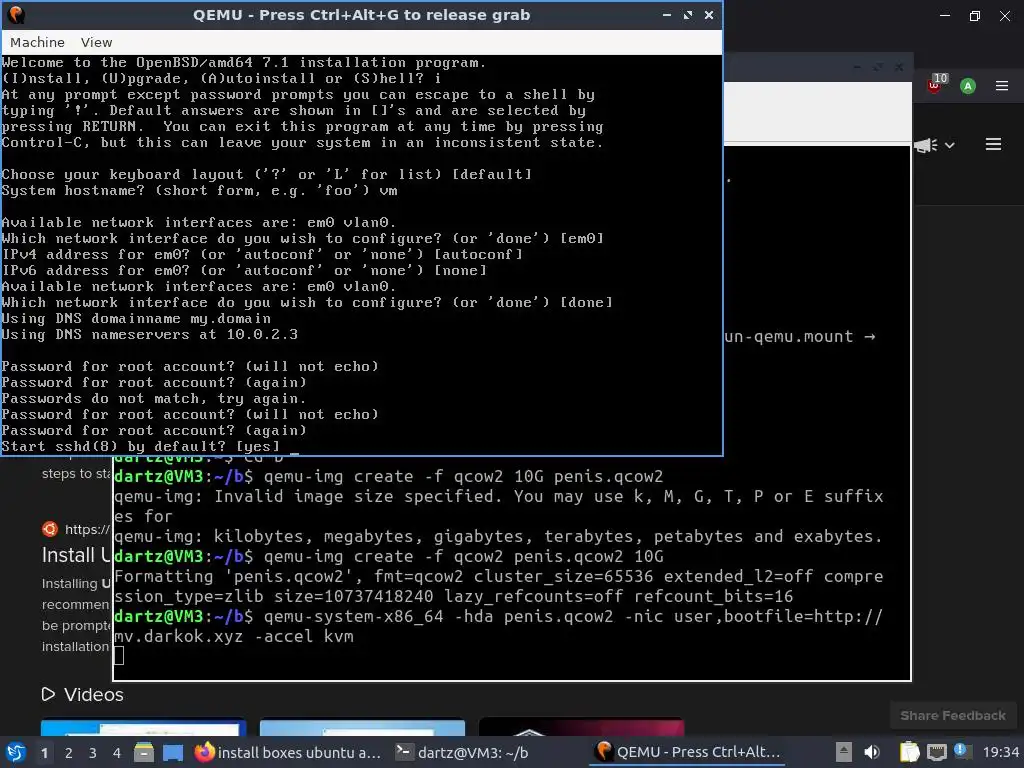Click 'Formatting penis.qcow2' output line in terminal

pyautogui.click(x=498, y=586)
